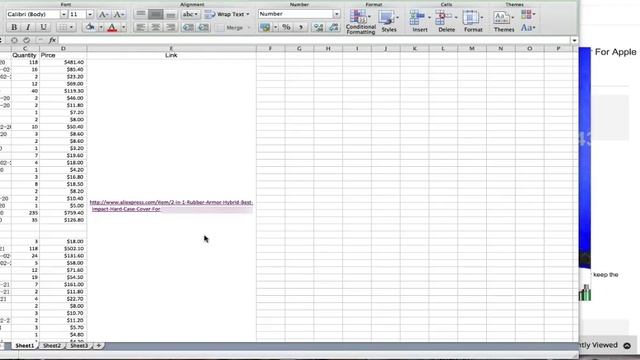The width and height of the screenshot is (640, 360).
Task: Align text right
Action: coord(171,27)
